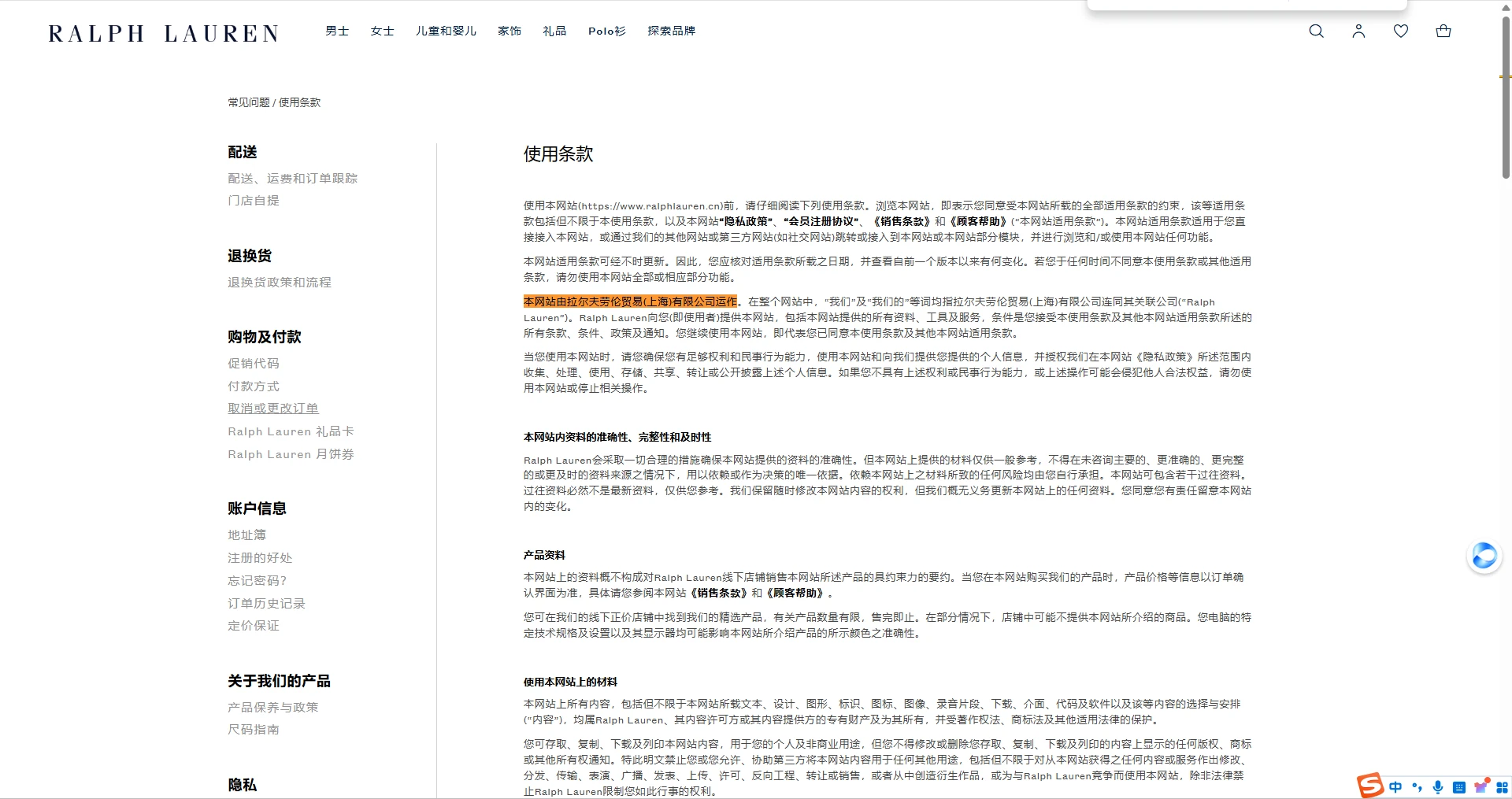The height and width of the screenshot is (799, 1512).
Task: Click the Ralph Lauren logo
Action: [x=164, y=34]
